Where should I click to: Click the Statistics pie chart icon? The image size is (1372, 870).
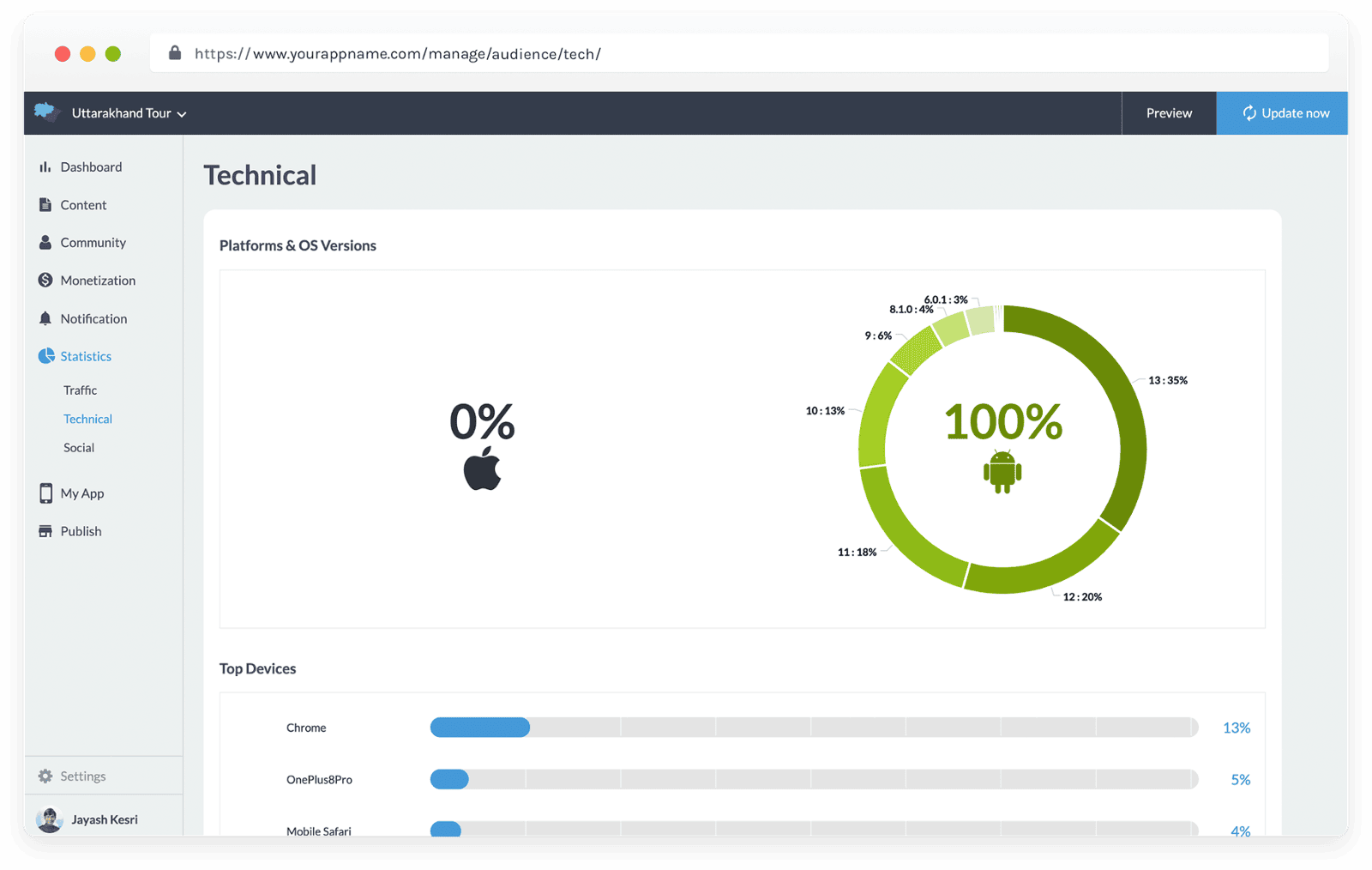[45, 356]
